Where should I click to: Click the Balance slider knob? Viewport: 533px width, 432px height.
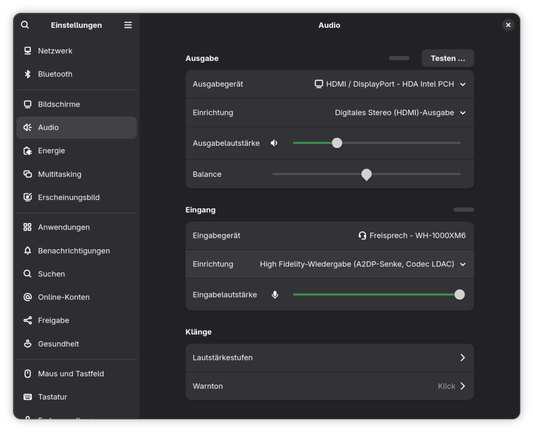click(x=366, y=174)
